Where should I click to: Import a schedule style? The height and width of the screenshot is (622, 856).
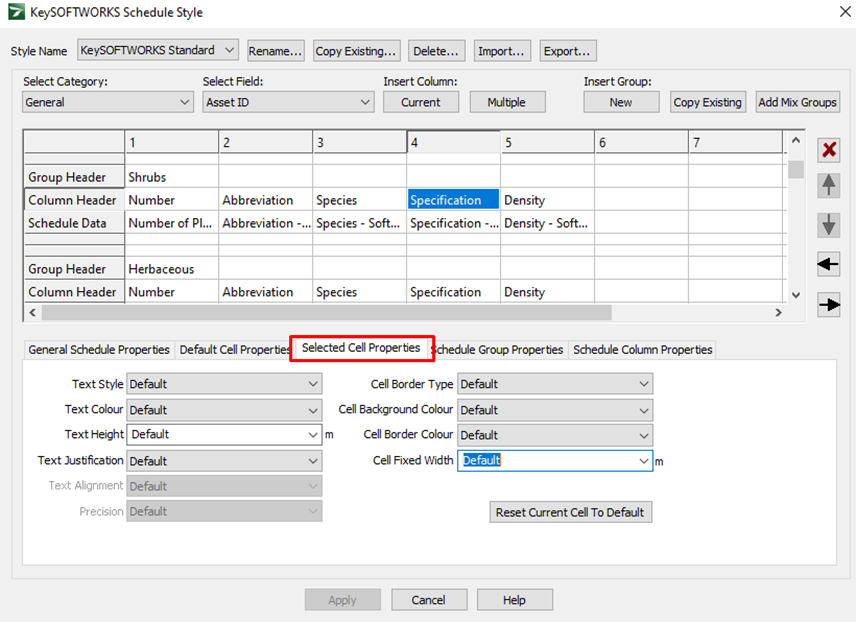click(502, 50)
